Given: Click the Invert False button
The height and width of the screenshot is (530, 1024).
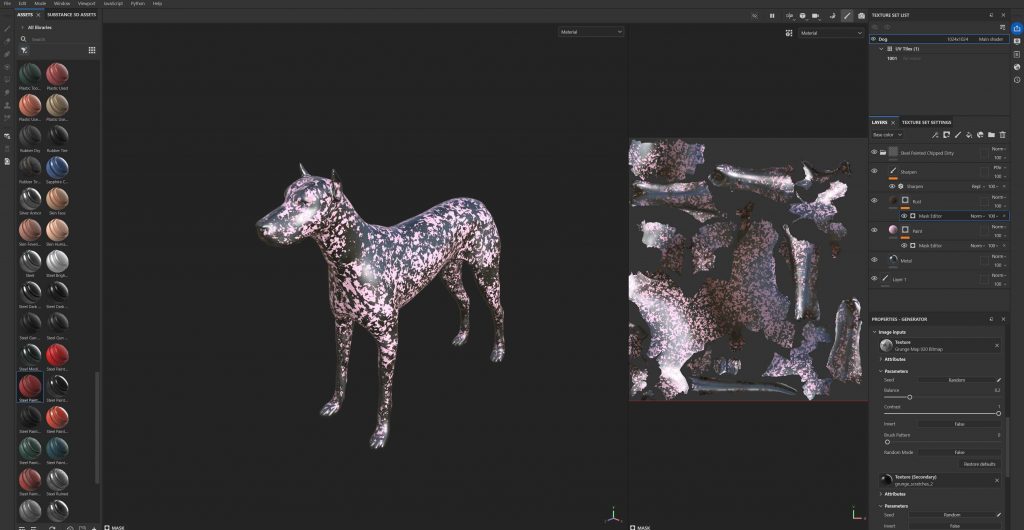Looking at the screenshot, I should 958,423.
